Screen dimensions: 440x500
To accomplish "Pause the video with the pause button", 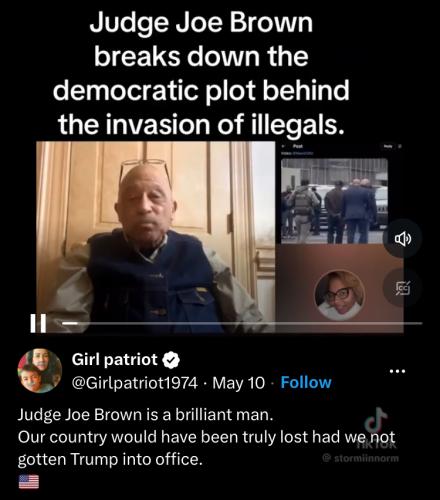I will [38, 323].
